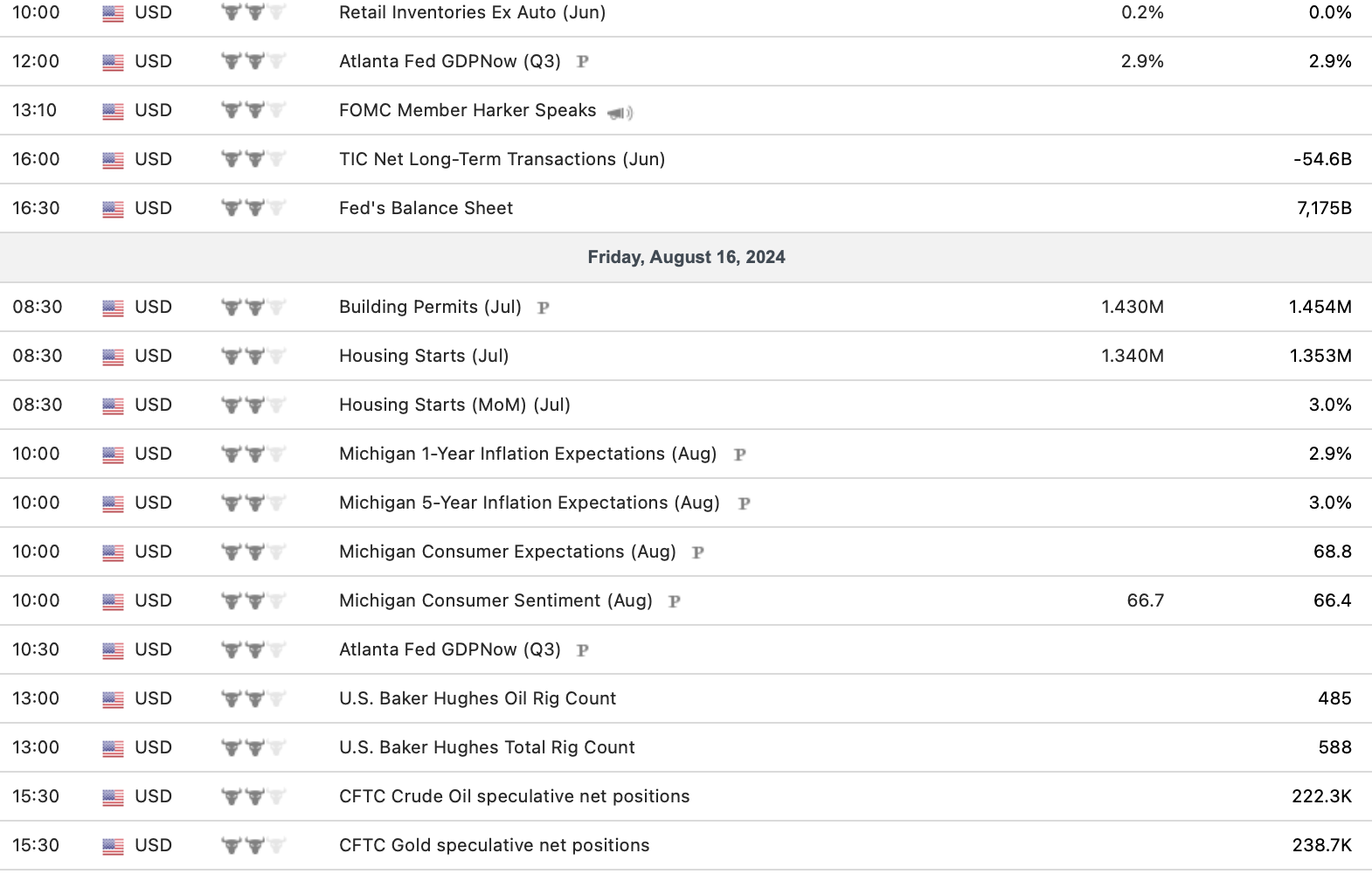Image resolution: width=1372 pixels, height=874 pixels.
Task: Click the Friday, August 16, 2024 date header
Action: point(686,257)
